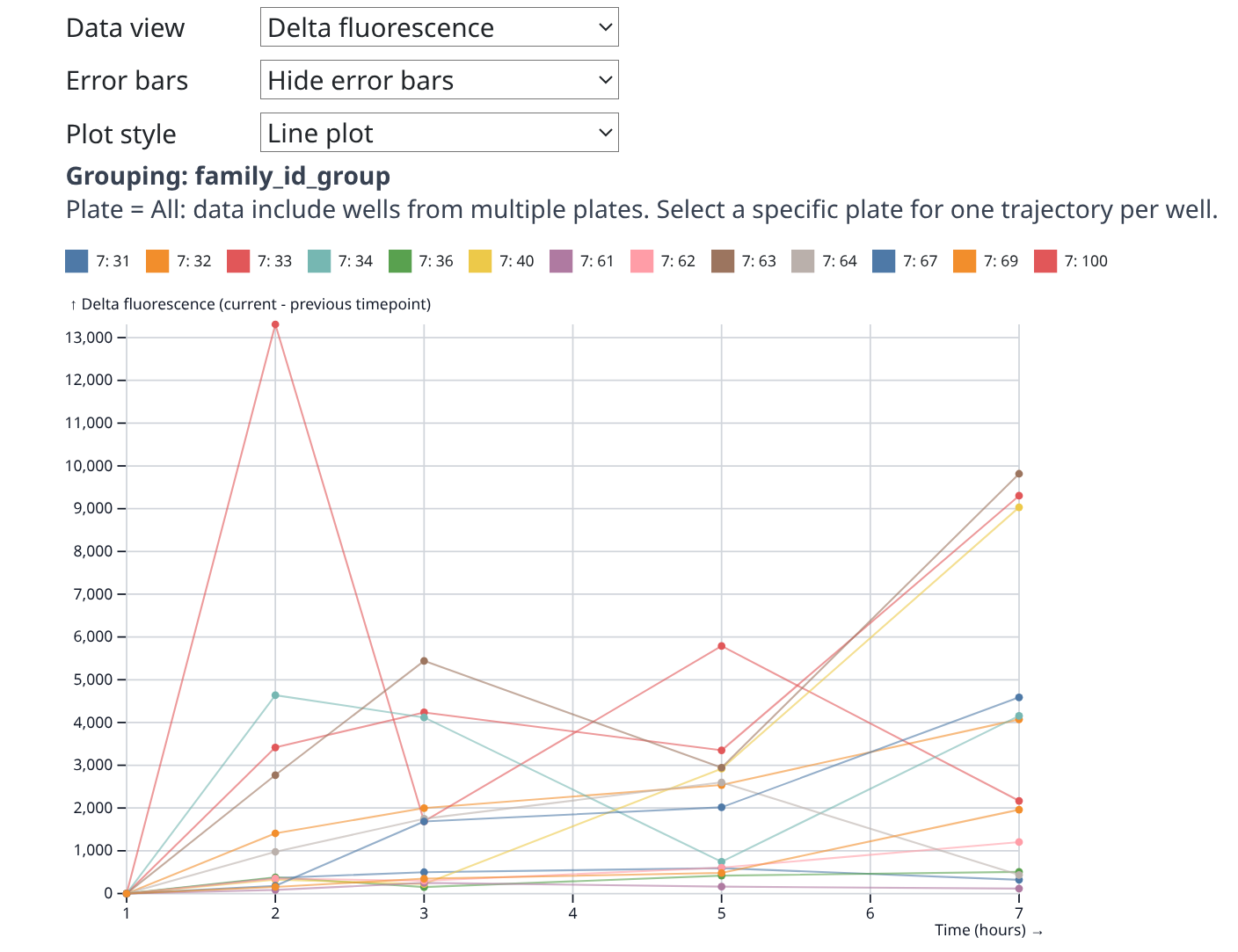Click the red data point at hour 5 peak
The image size is (1238, 952).
click(x=722, y=646)
